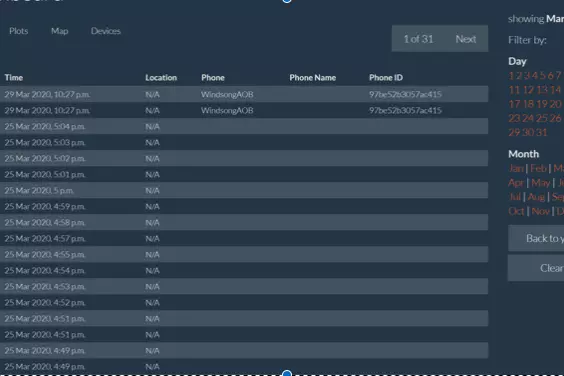Select day 13 in Day filter
The width and height of the screenshot is (564, 376).
542,90
